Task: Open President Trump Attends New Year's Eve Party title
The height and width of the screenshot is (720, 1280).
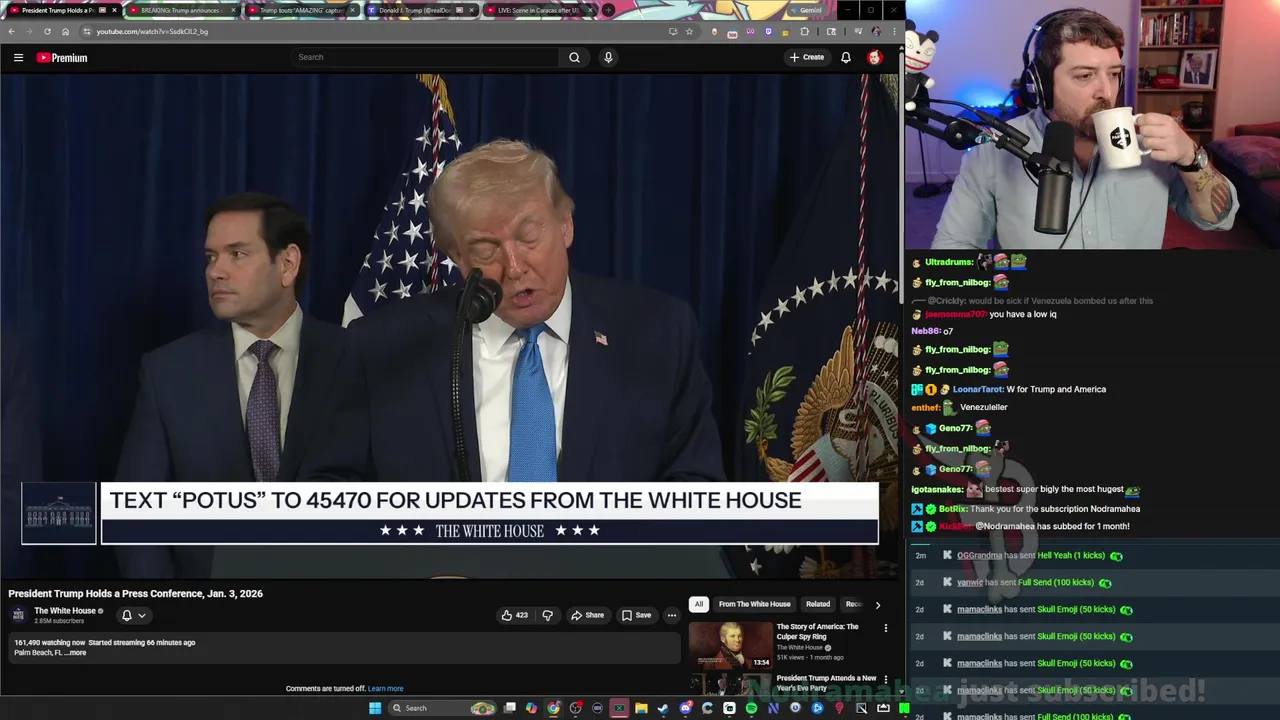Action: tap(826, 683)
